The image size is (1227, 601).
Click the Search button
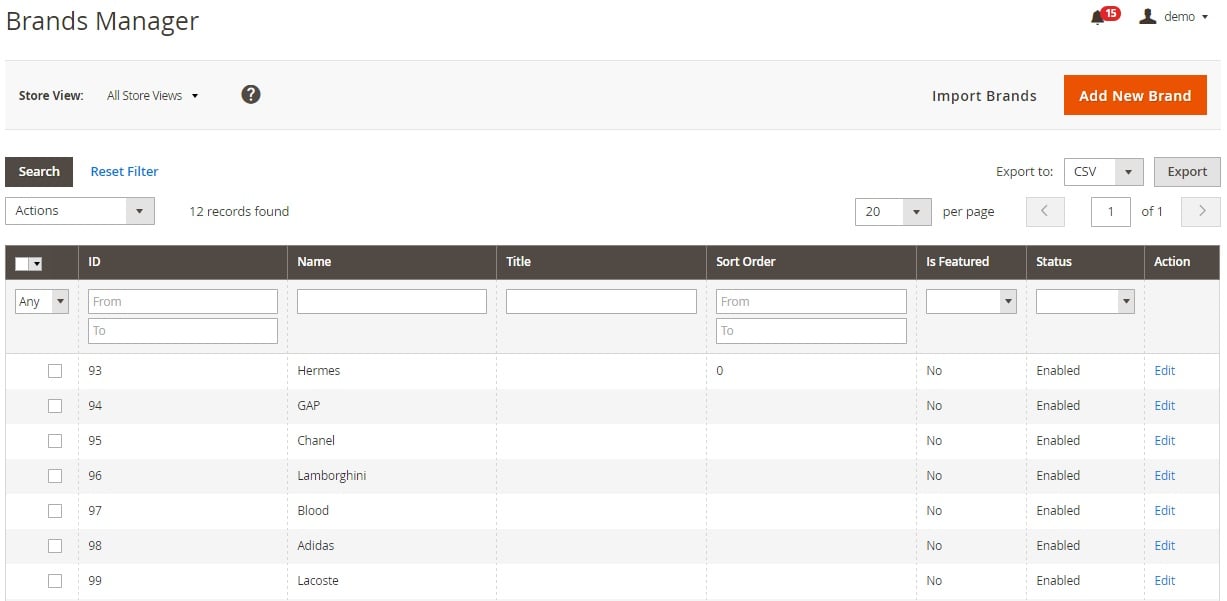point(39,171)
